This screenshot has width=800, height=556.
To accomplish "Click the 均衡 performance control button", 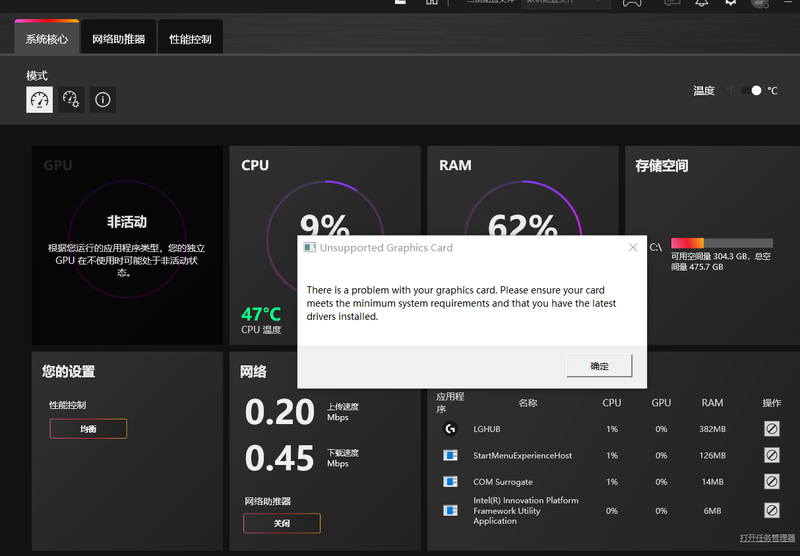I will tap(88, 429).
